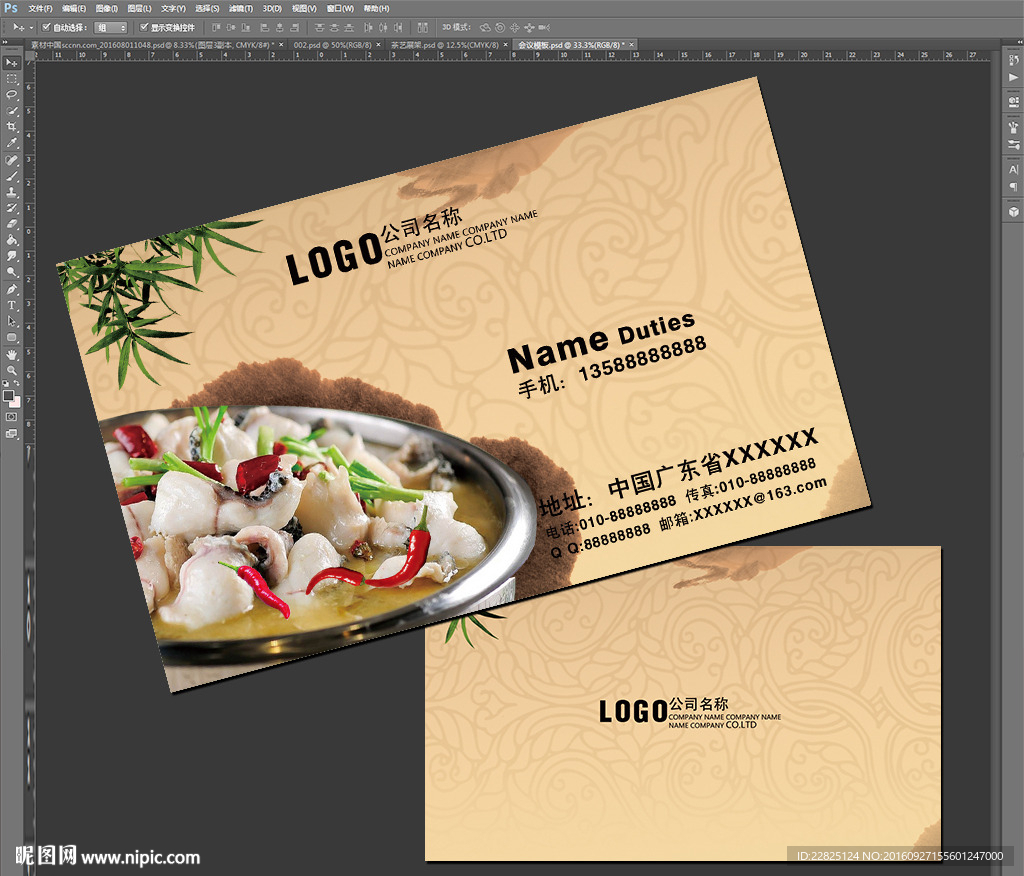Click the foreground color swatch
The width and height of the screenshot is (1024, 876).
8,396
